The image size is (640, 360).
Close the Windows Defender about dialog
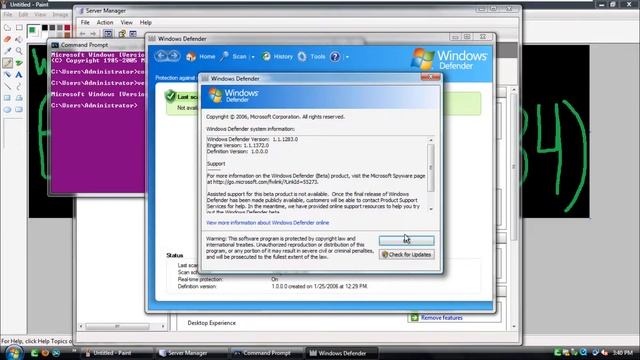click(x=431, y=77)
